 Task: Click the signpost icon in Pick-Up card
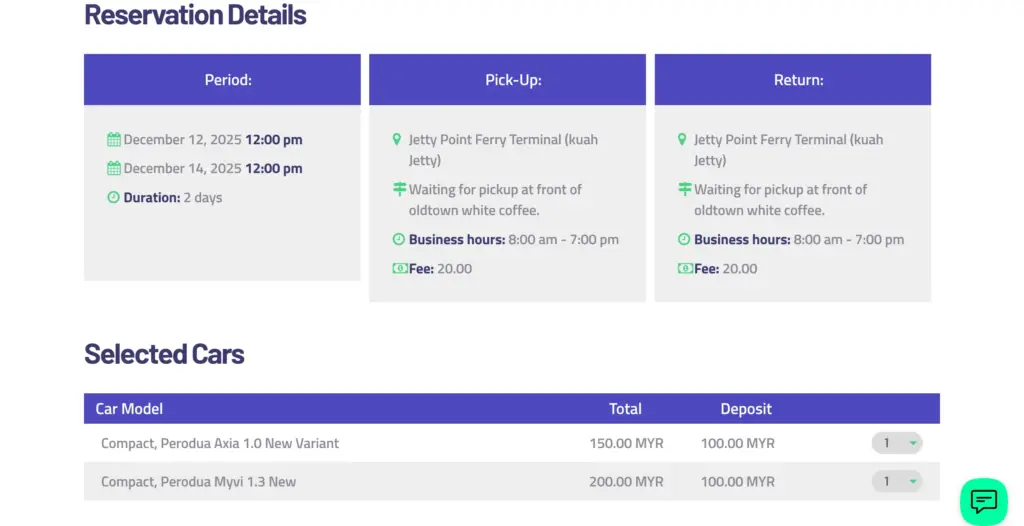point(399,189)
